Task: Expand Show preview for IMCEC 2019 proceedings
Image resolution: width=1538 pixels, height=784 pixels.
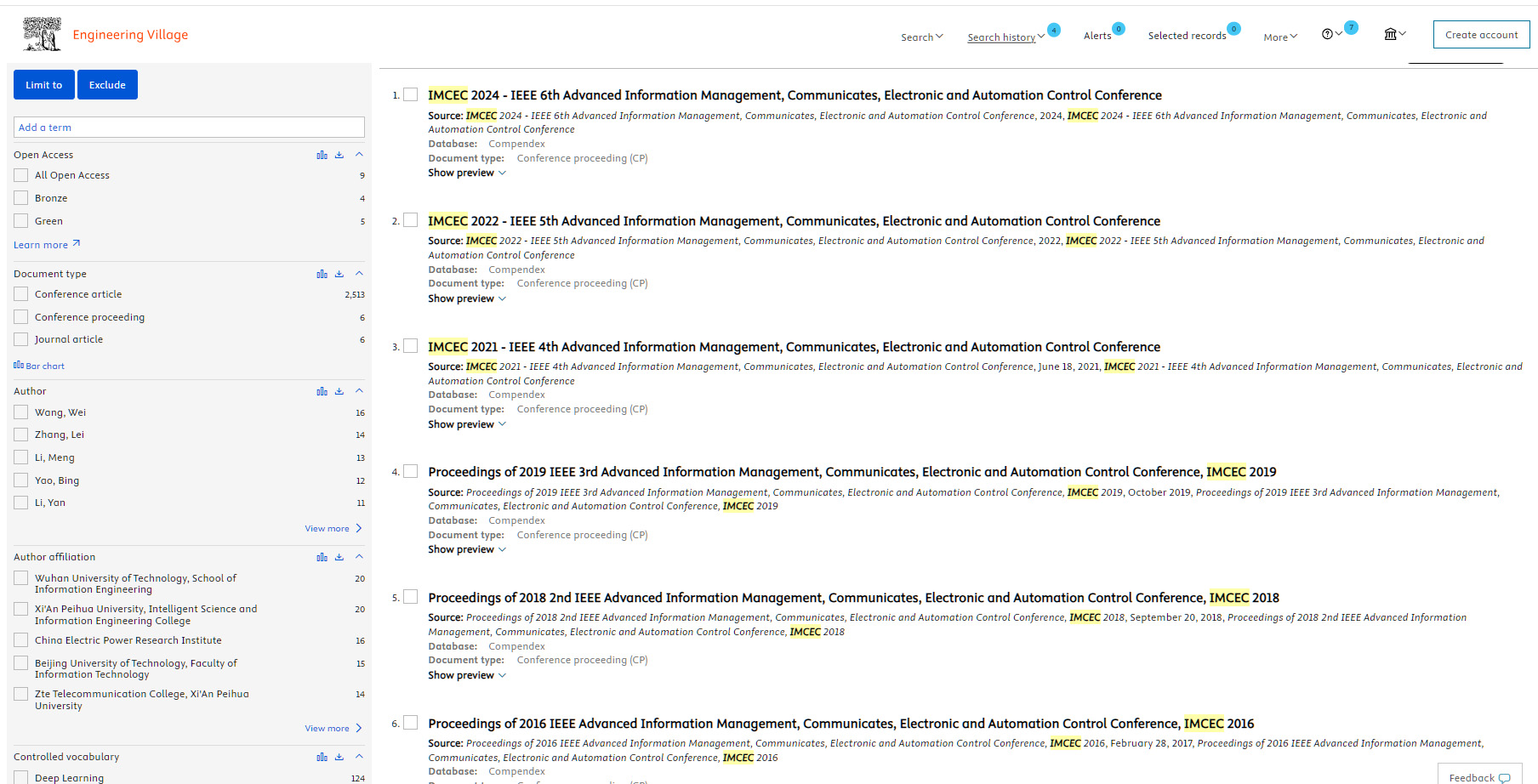Action: (467, 549)
